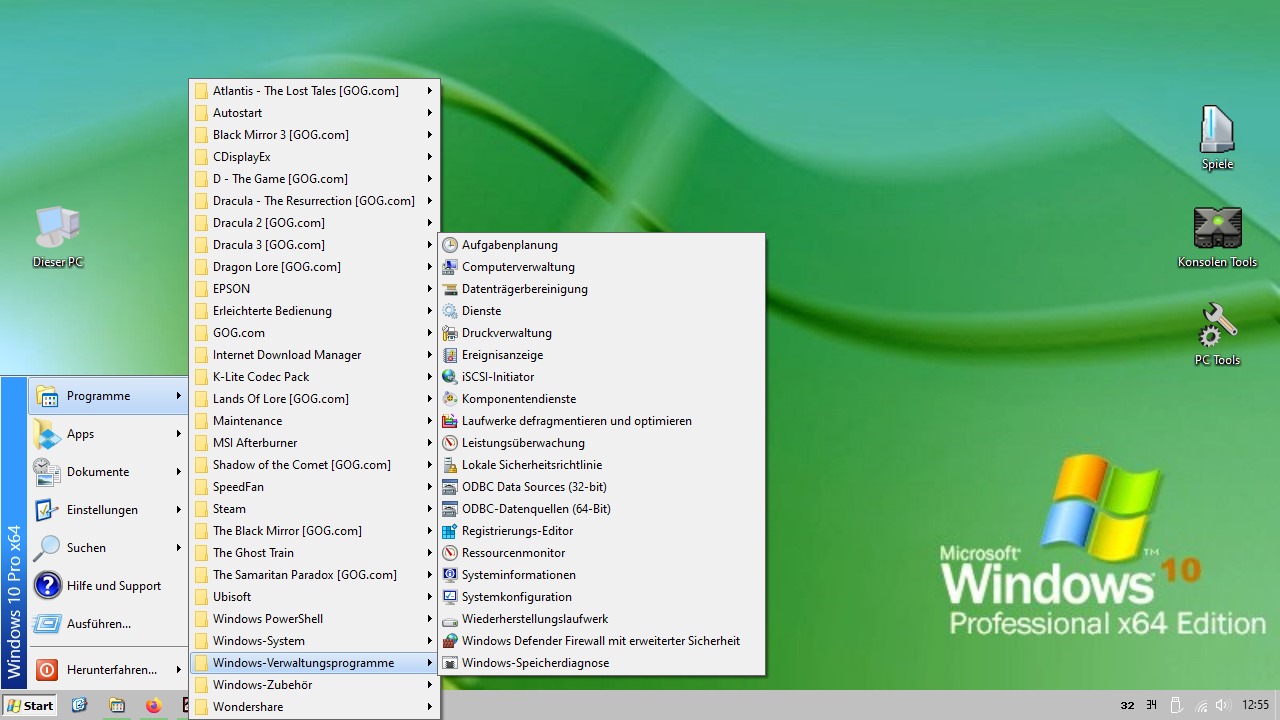The width and height of the screenshot is (1280, 720).
Task: Select the Konsolen Tools desktop icon
Action: 1217,238
